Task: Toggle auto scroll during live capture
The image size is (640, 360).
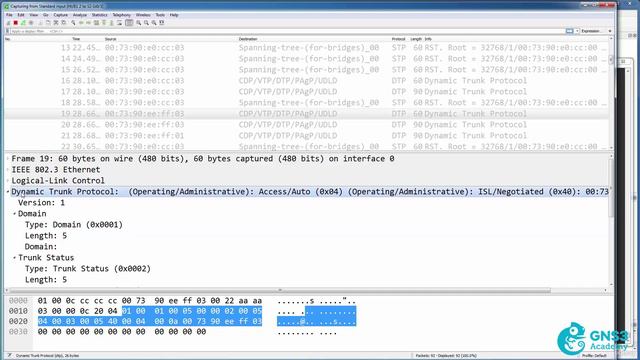Action: [x=119, y=23]
